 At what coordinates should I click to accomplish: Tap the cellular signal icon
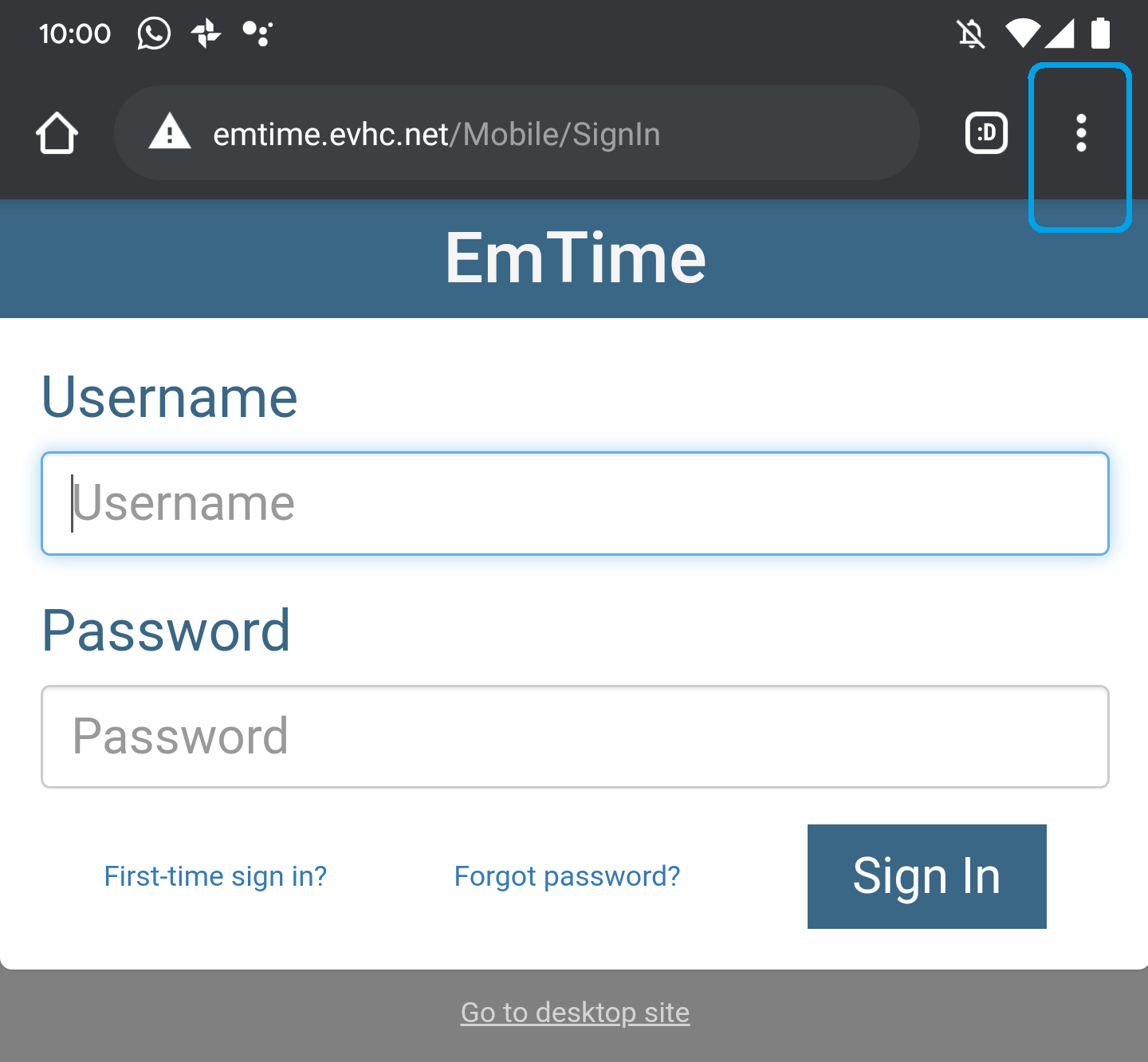[x=1060, y=33]
